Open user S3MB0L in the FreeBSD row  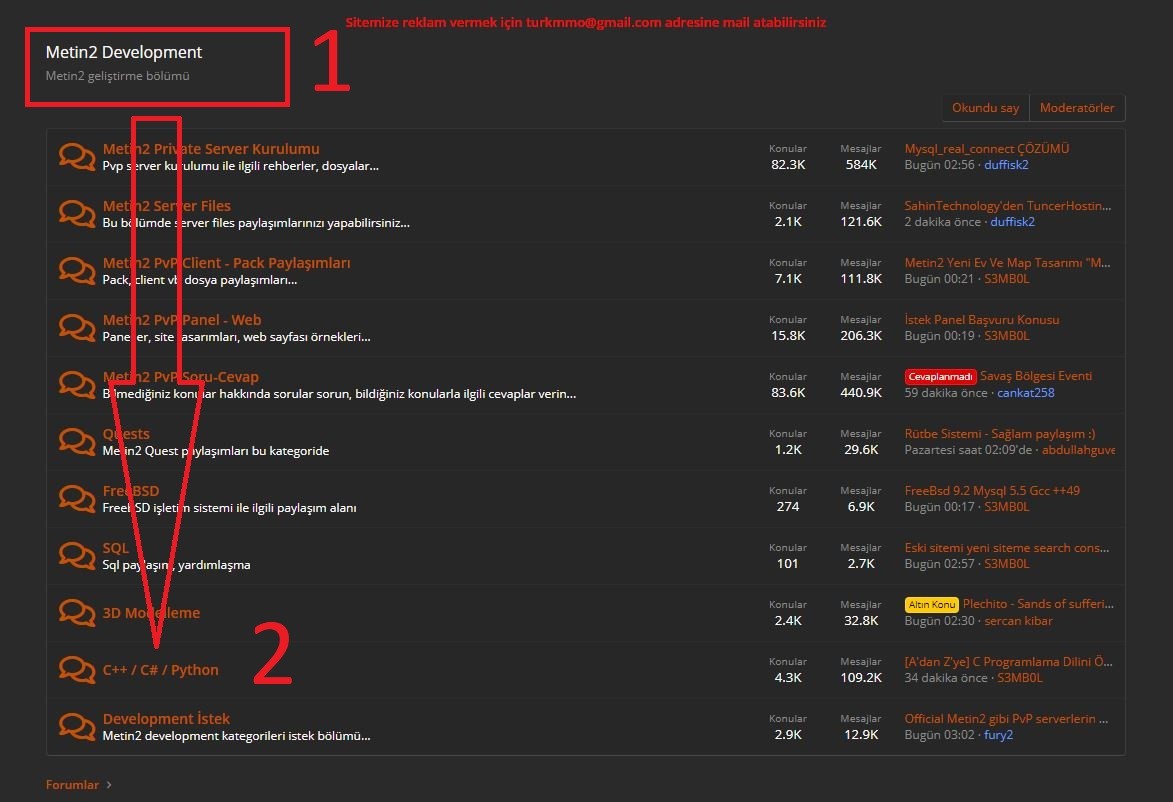tap(1007, 506)
